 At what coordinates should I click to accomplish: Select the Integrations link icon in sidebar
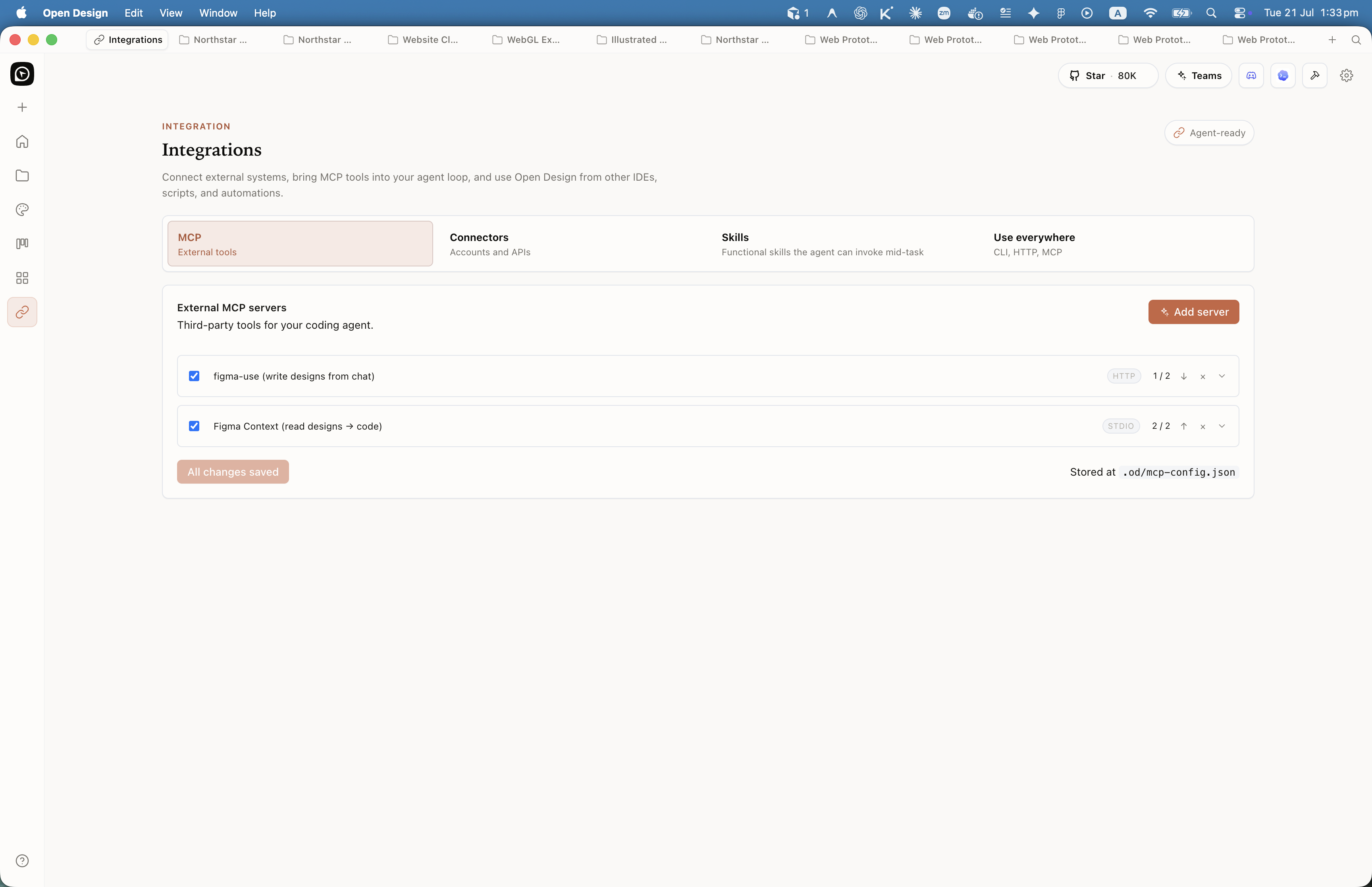22,312
